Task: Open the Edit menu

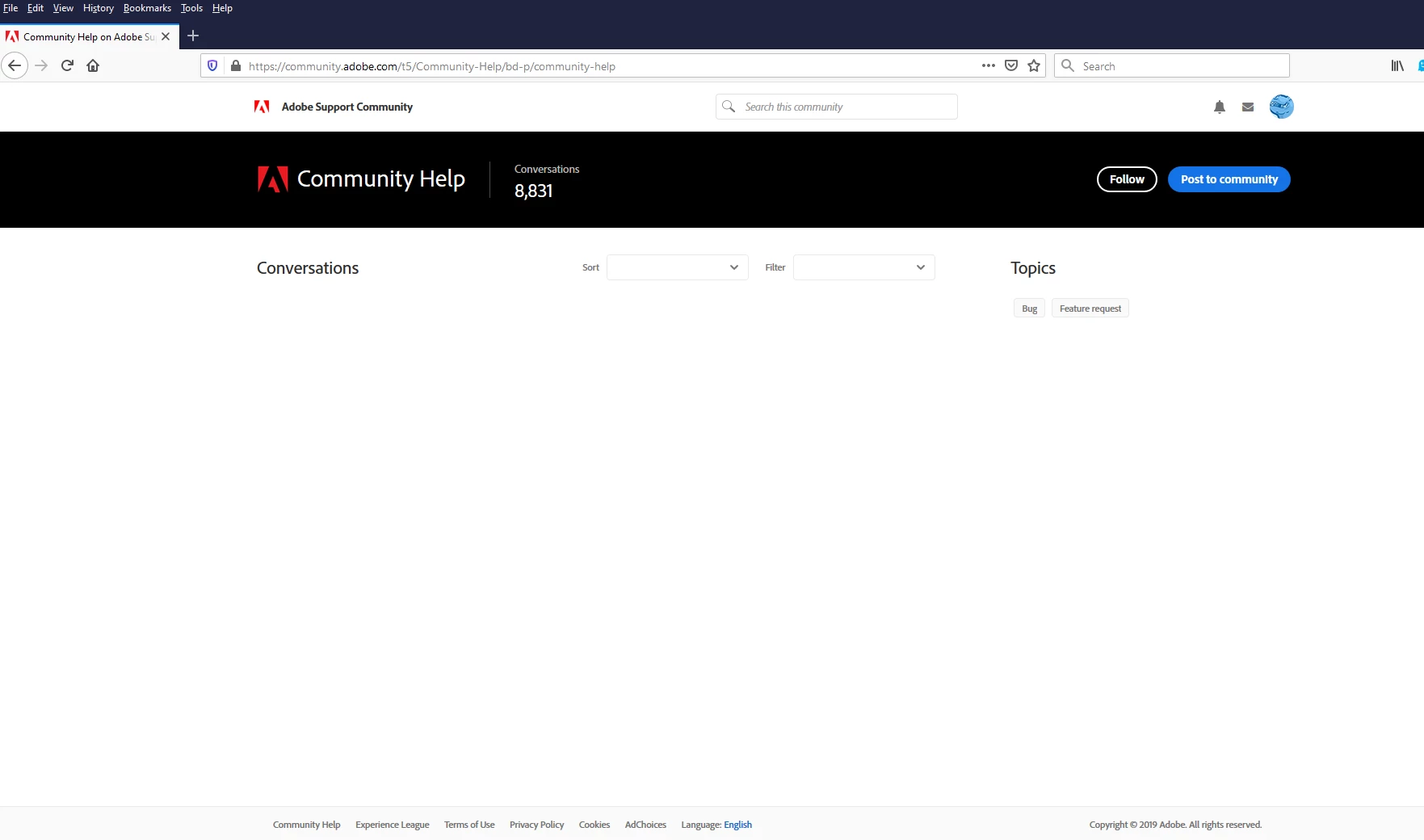Action: tap(36, 8)
